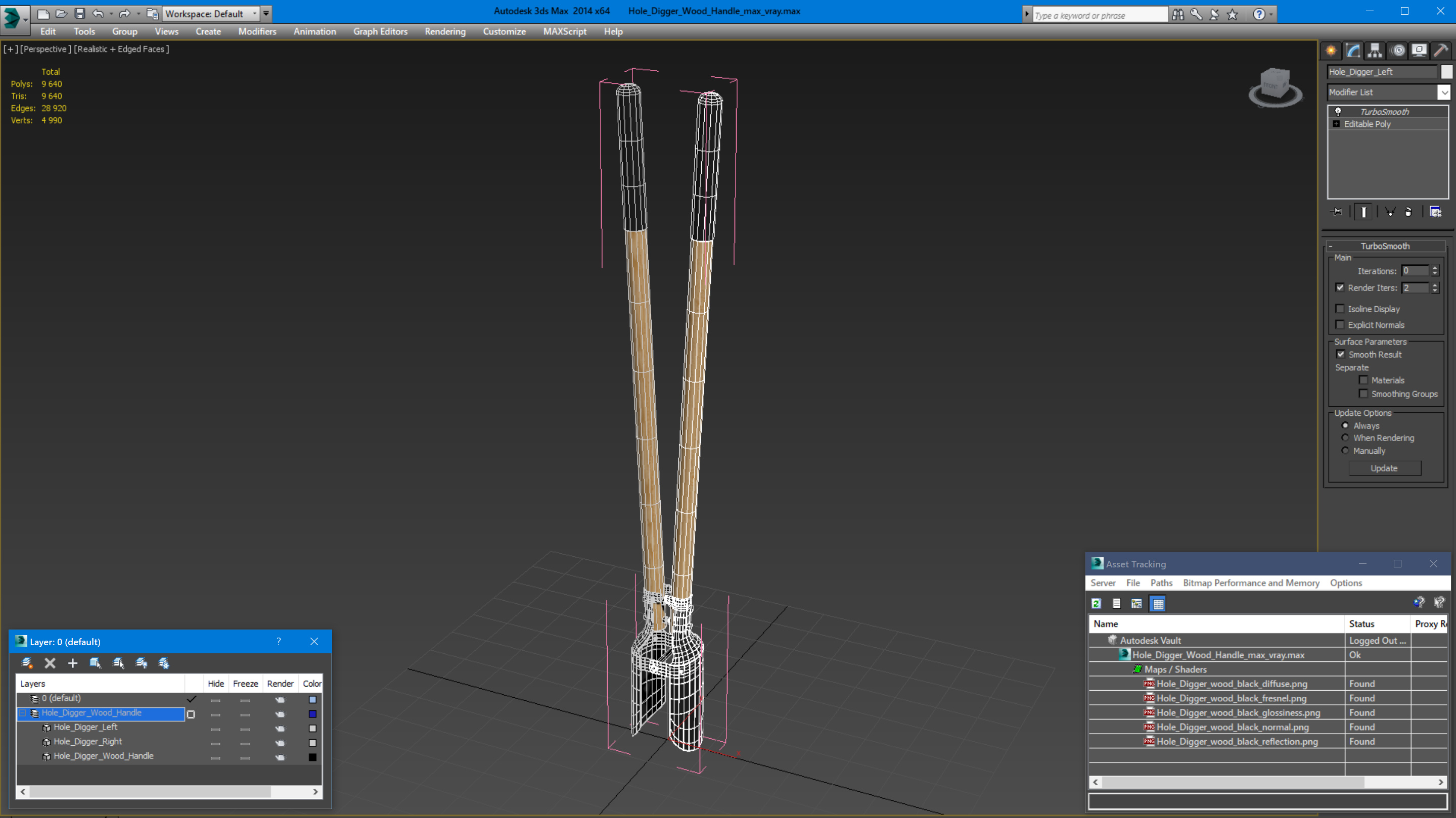Refresh the Asset Tracking list
1456x818 pixels.
(x=1096, y=603)
